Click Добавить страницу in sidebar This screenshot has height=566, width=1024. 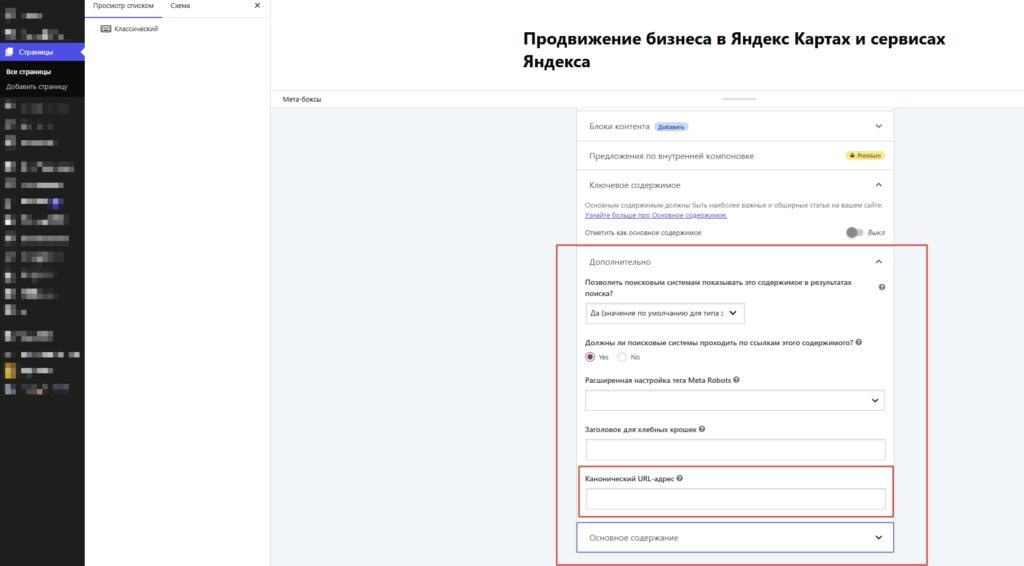[37, 86]
